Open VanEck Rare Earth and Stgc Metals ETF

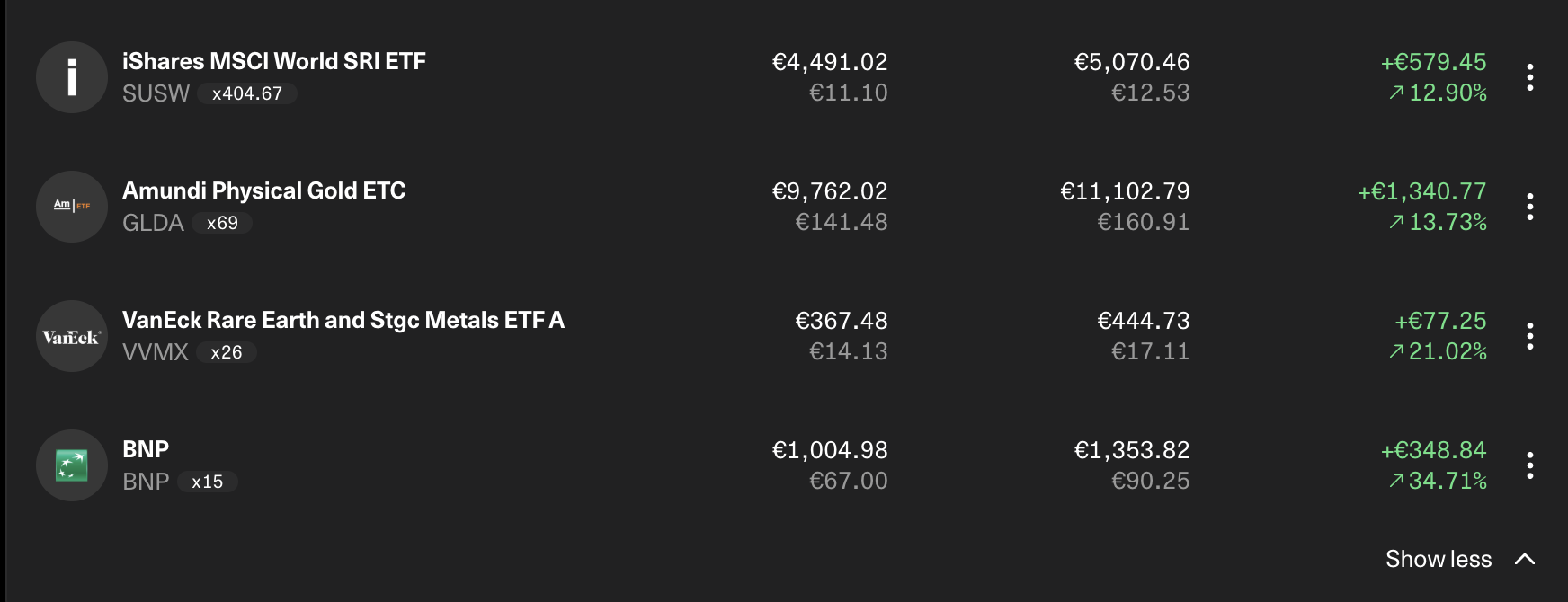coord(343,320)
